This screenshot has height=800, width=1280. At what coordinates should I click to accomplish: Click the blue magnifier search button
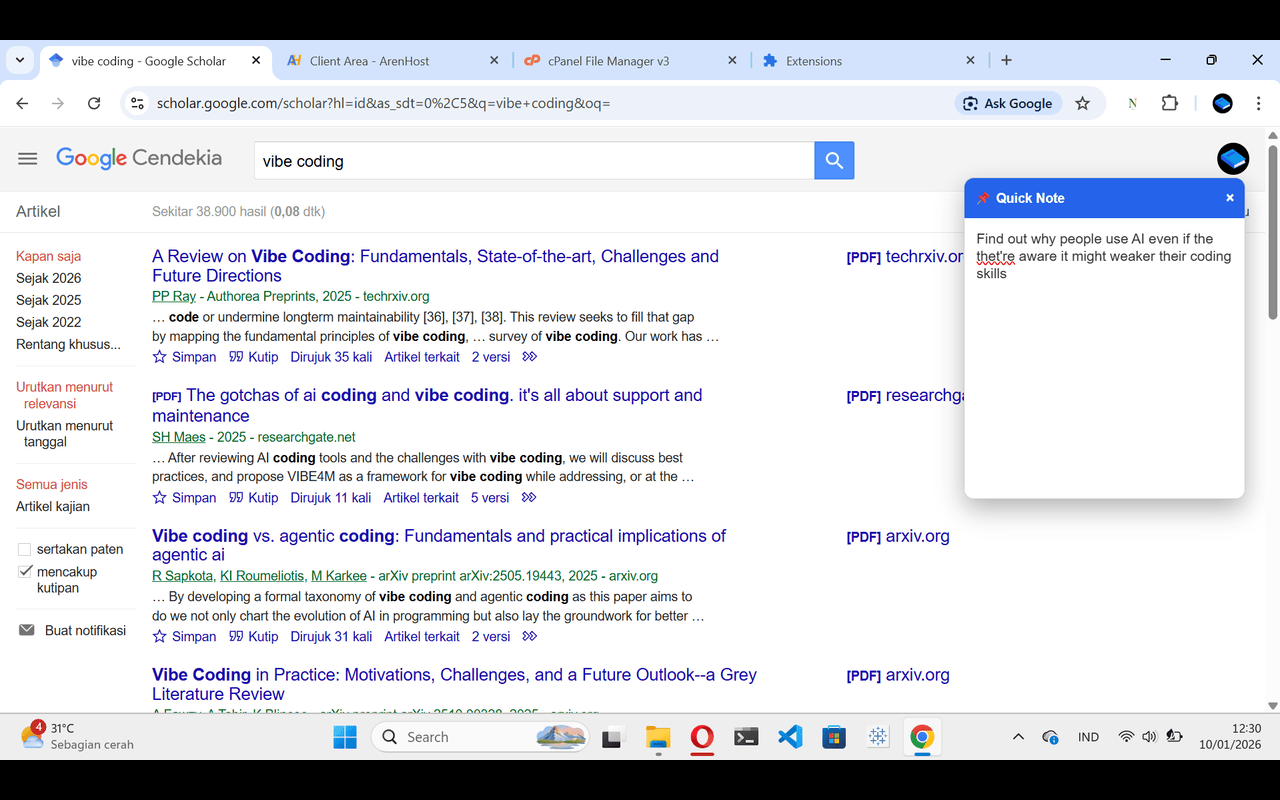[834, 160]
